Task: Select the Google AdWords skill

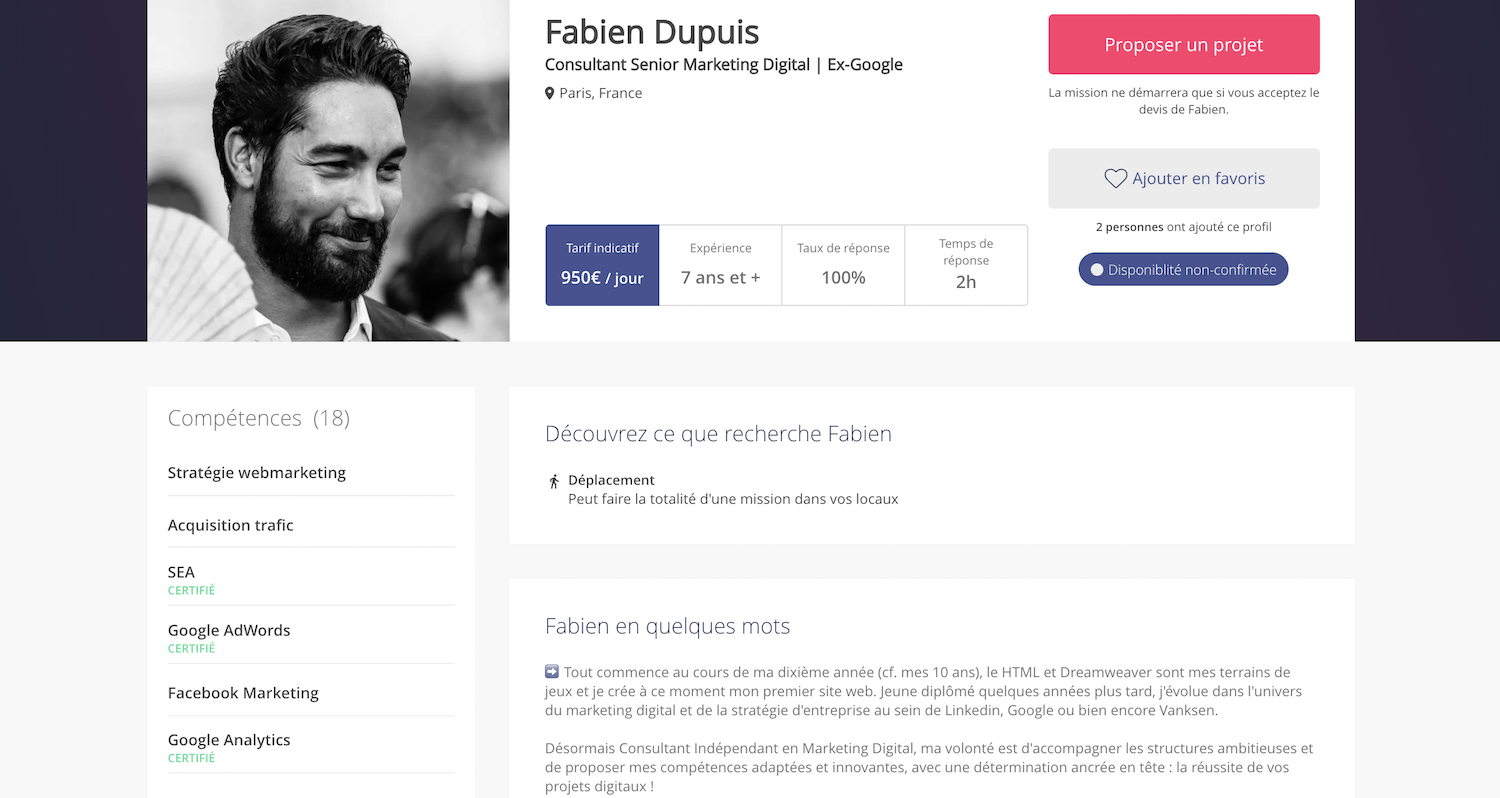Action: (x=229, y=630)
